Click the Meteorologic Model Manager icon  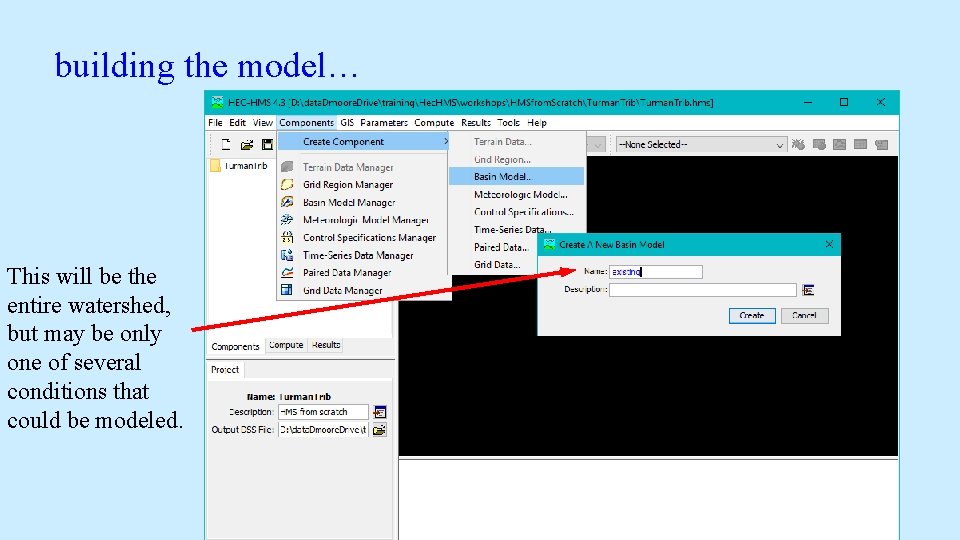[287, 220]
